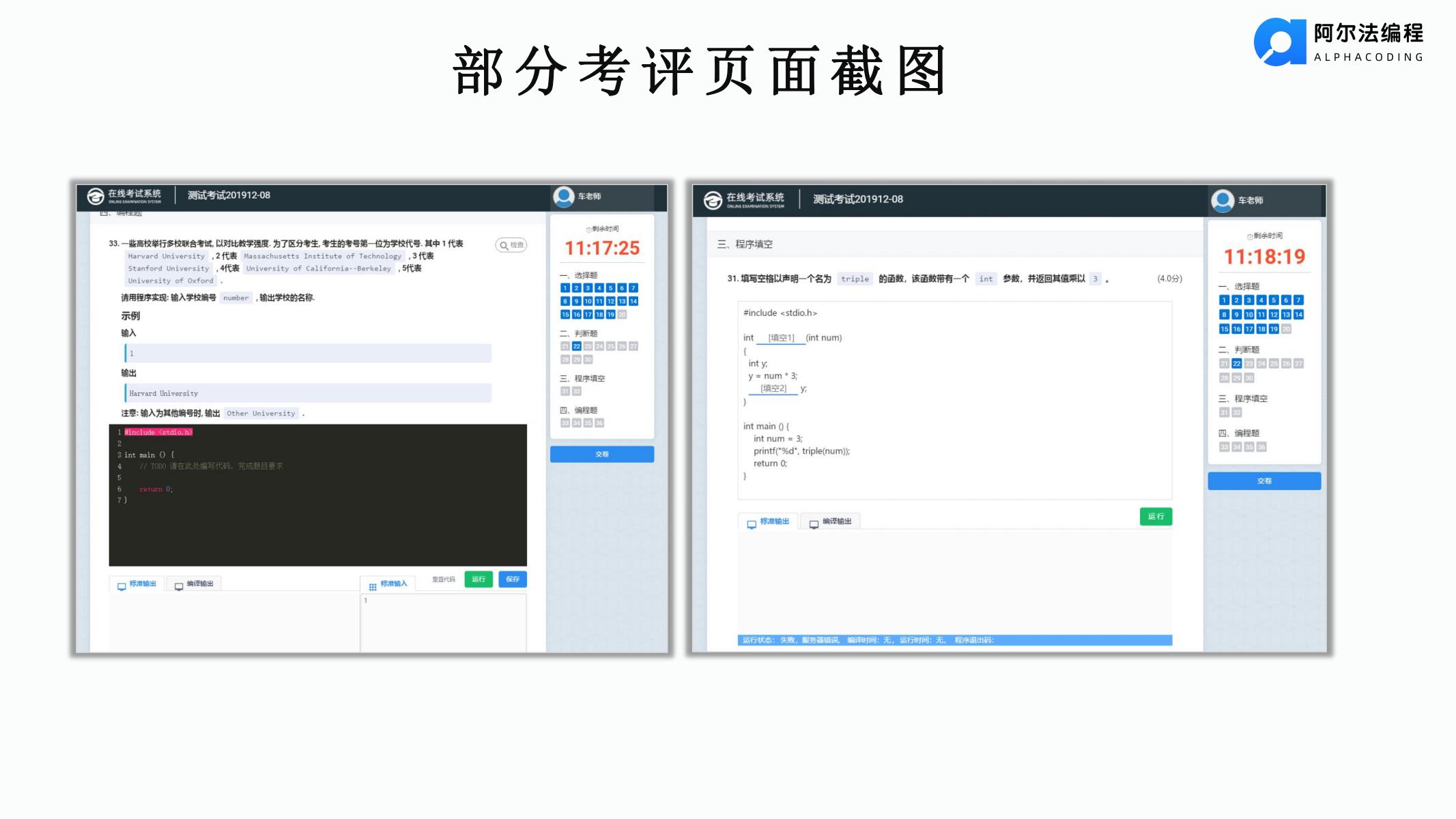This screenshot has height=819, width=1456.
Task: Click the 填空1 blank in right screenshot
Action: pyautogui.click(x=781, y=338)
